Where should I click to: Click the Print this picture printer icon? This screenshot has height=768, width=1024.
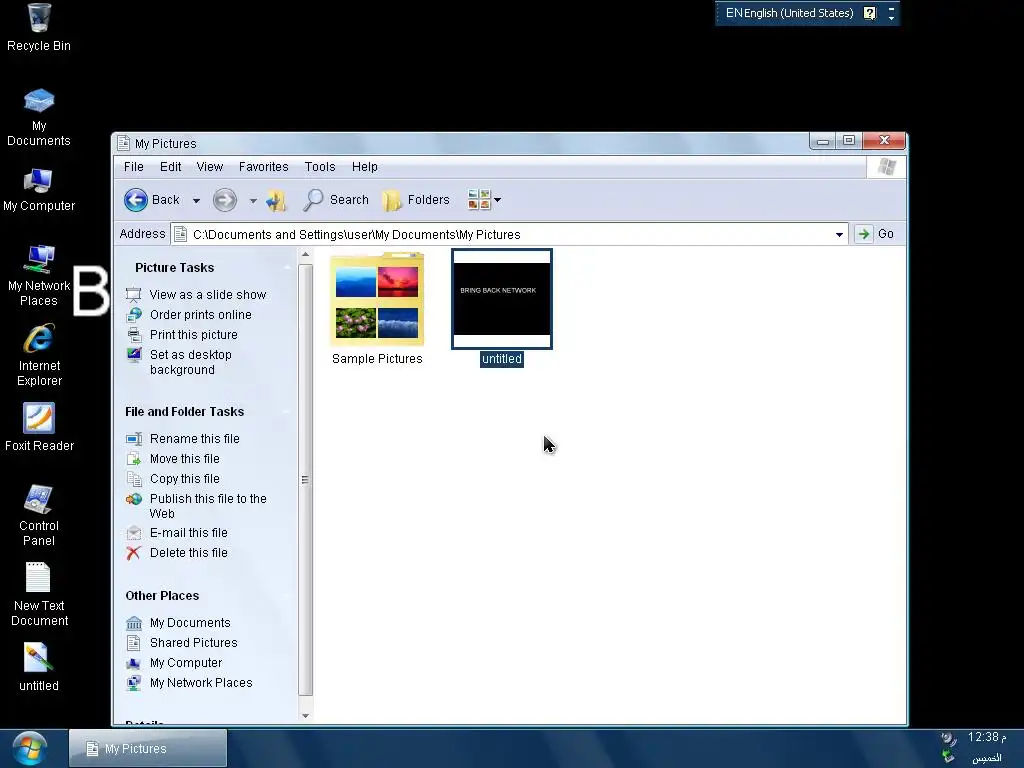(x=134, y=335)
